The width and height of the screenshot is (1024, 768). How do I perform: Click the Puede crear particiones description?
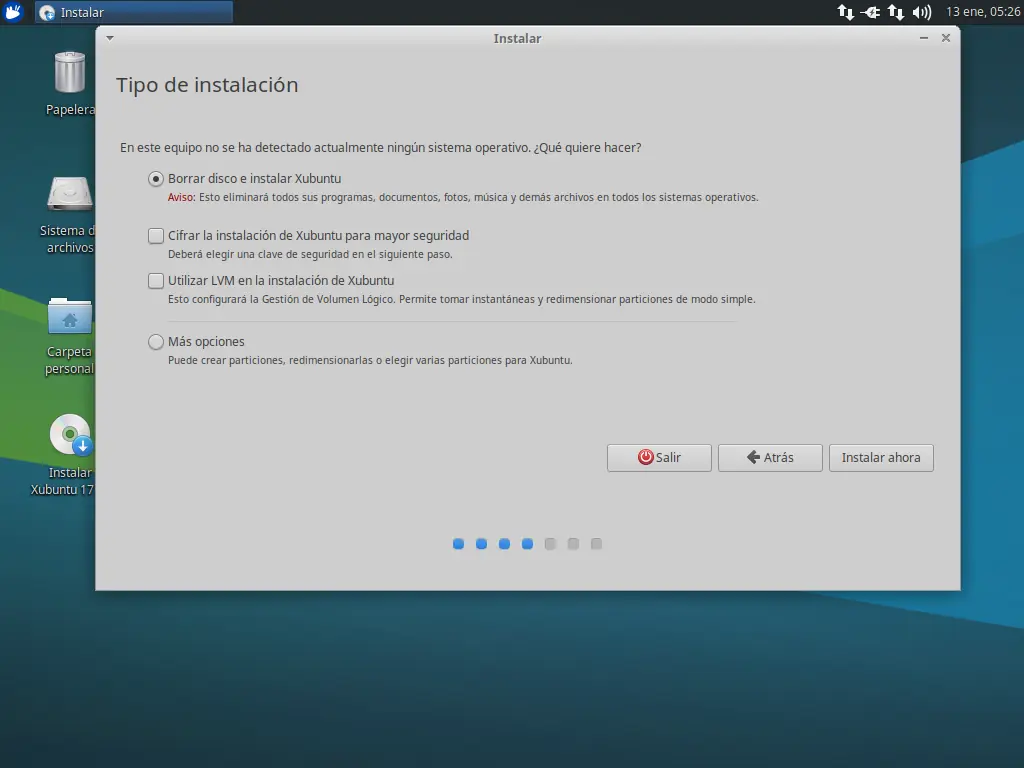(x=370, y=360)
